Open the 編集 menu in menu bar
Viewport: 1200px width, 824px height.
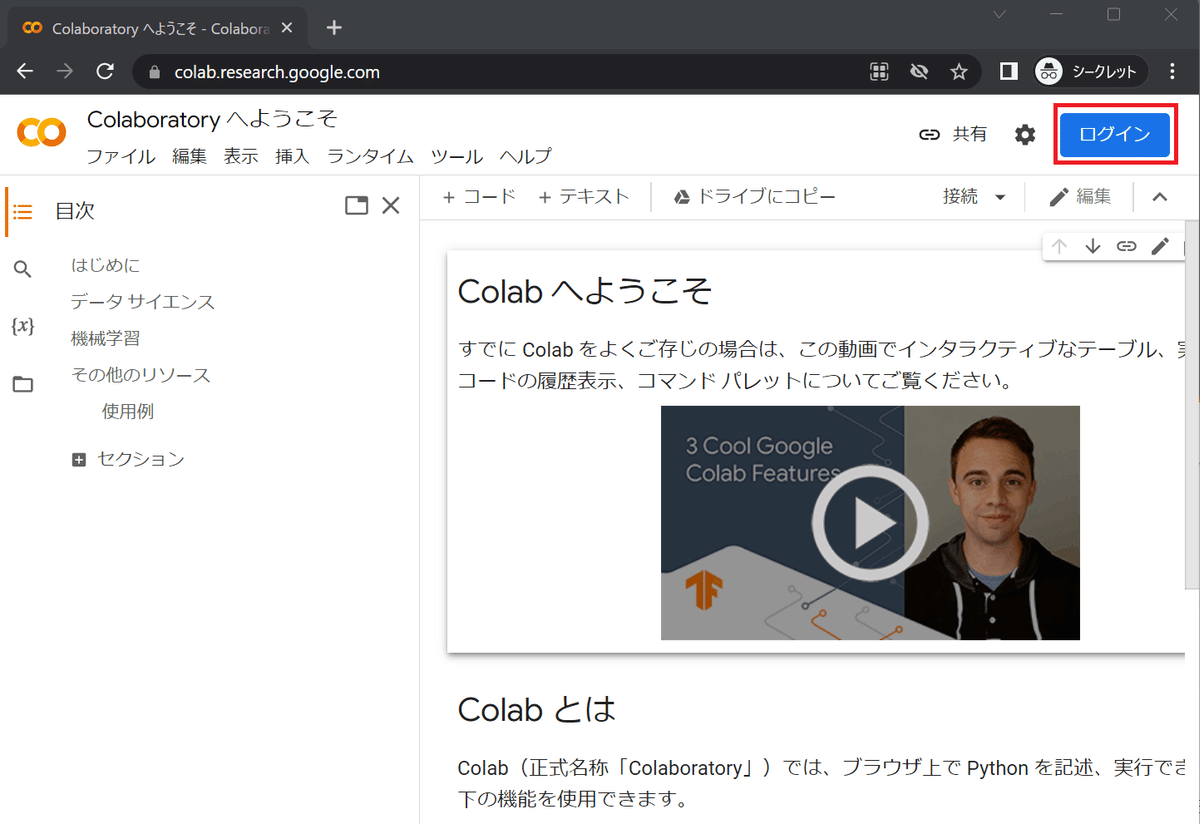tap(189, 157)
